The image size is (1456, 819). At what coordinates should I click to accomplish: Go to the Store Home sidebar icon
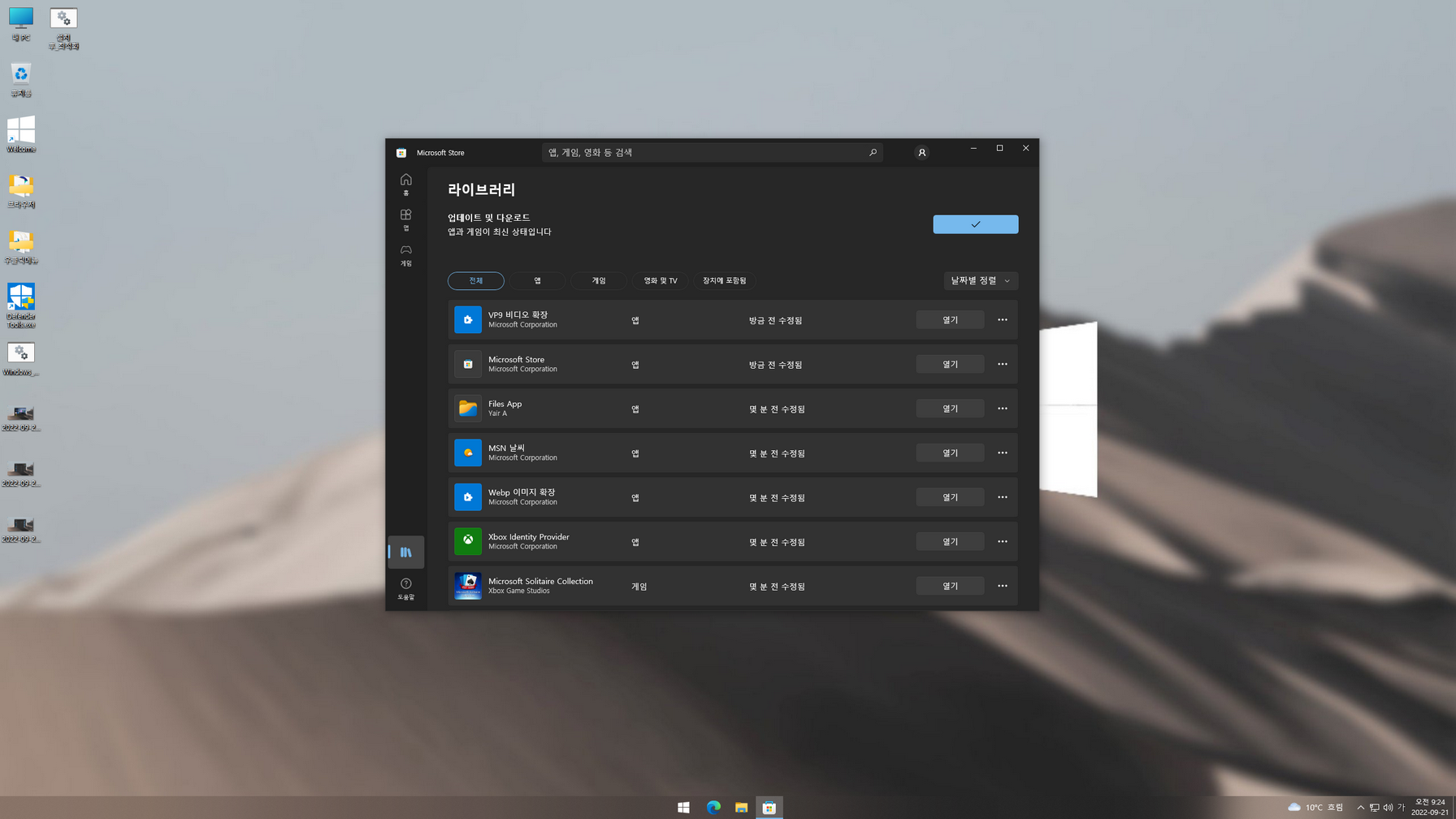point(405,184)
